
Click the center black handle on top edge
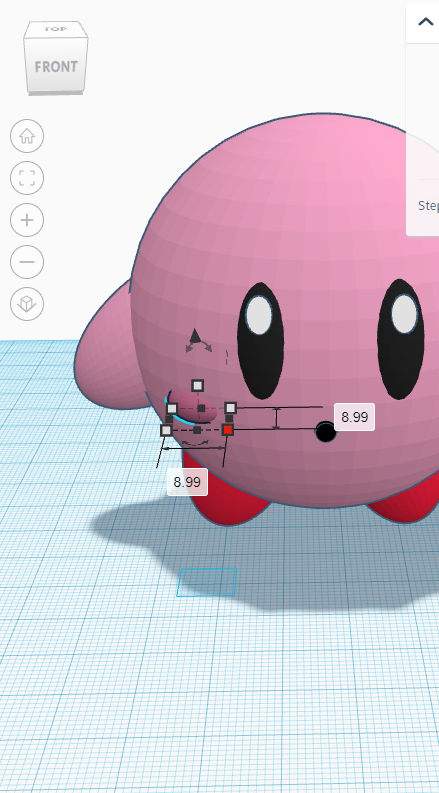201,408
